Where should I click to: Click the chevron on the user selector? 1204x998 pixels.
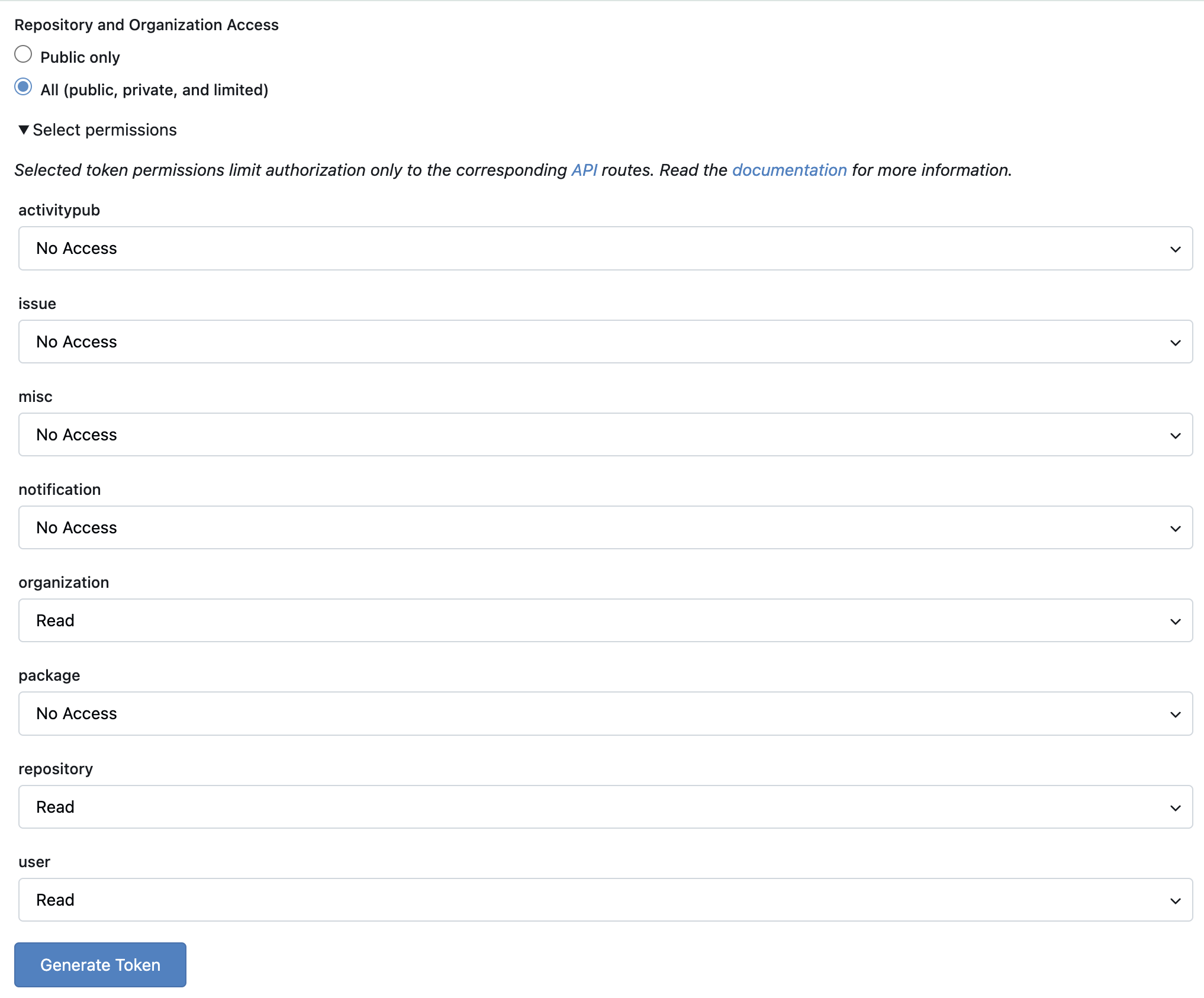click(x=1176, y=900)
